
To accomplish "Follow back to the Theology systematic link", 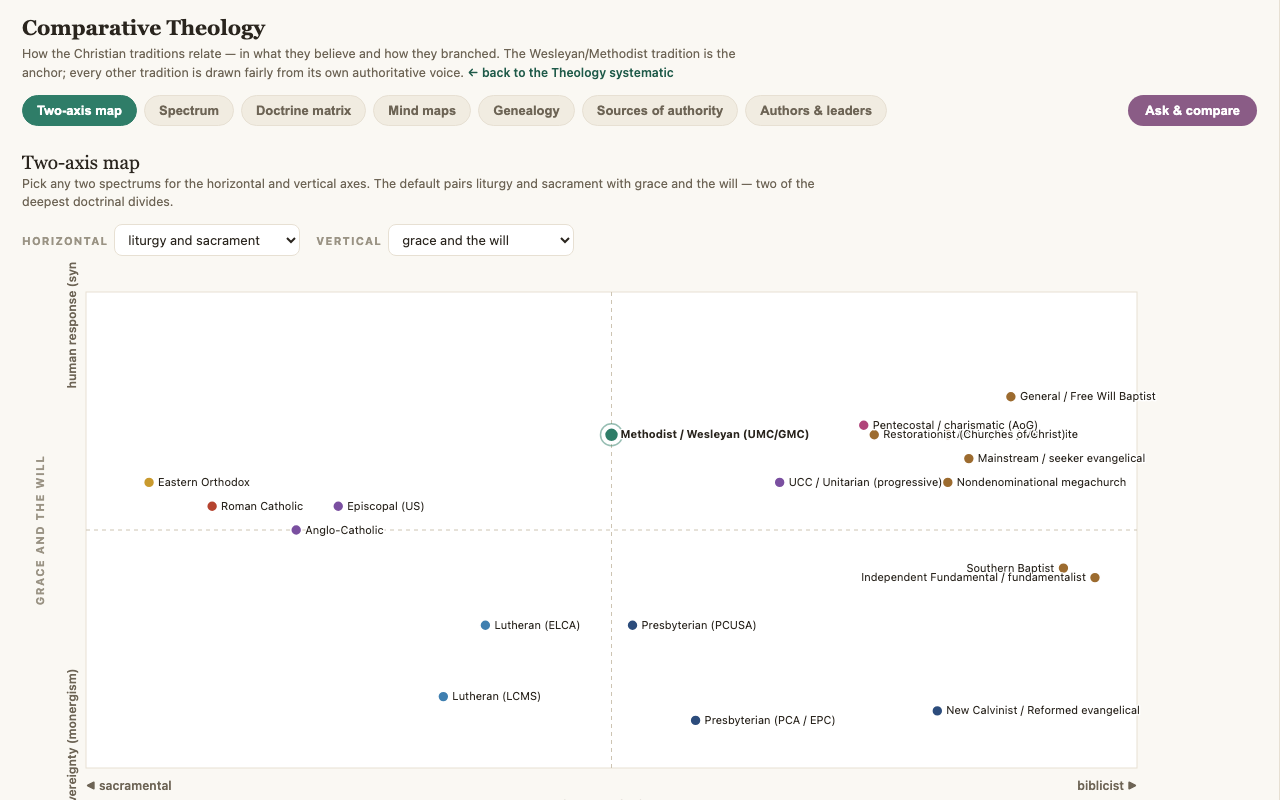I will point(571,73).
